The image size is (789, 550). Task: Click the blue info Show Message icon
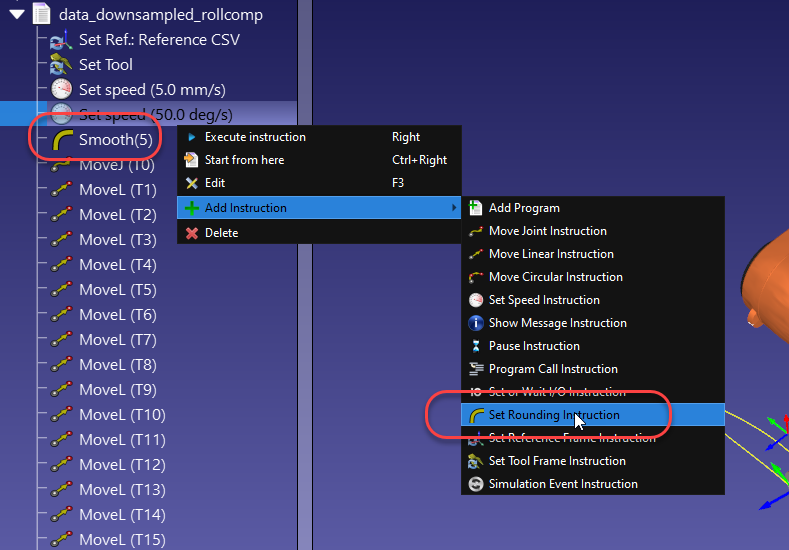click(x=476, y=323)
